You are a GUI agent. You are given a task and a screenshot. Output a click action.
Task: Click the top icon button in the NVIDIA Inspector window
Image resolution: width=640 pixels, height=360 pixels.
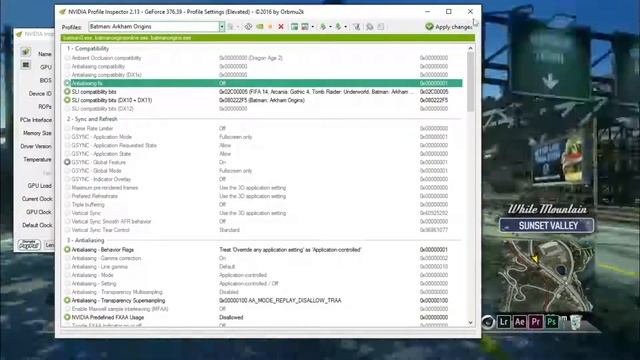pyautogui.click(x=26, y=52)
